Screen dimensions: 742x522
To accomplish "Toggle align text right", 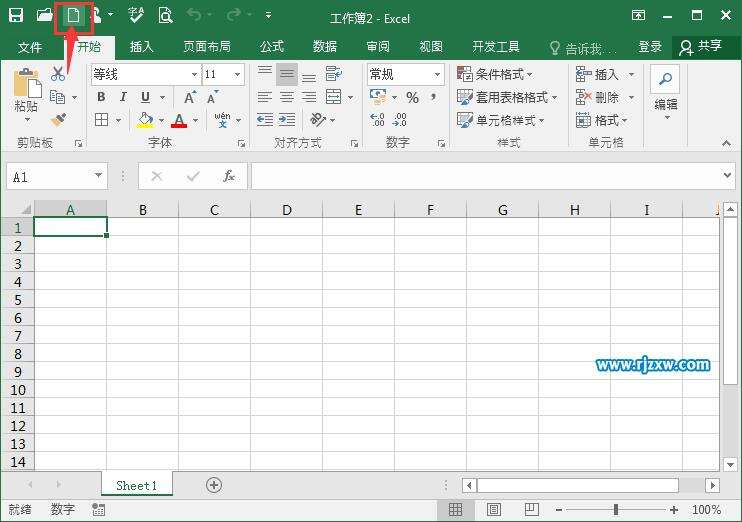I will point(309,97).
